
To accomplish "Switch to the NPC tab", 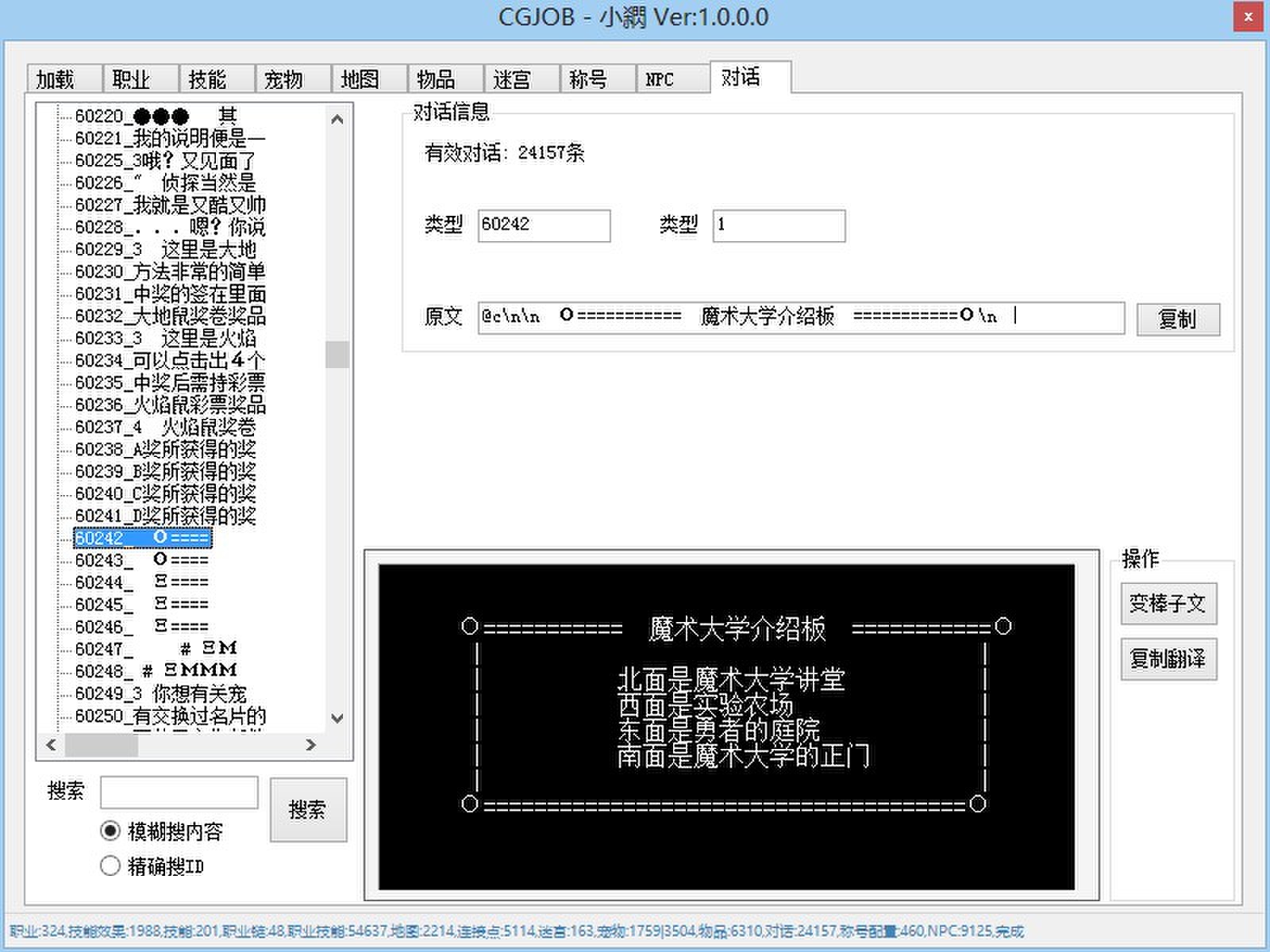I will point(660,79).
